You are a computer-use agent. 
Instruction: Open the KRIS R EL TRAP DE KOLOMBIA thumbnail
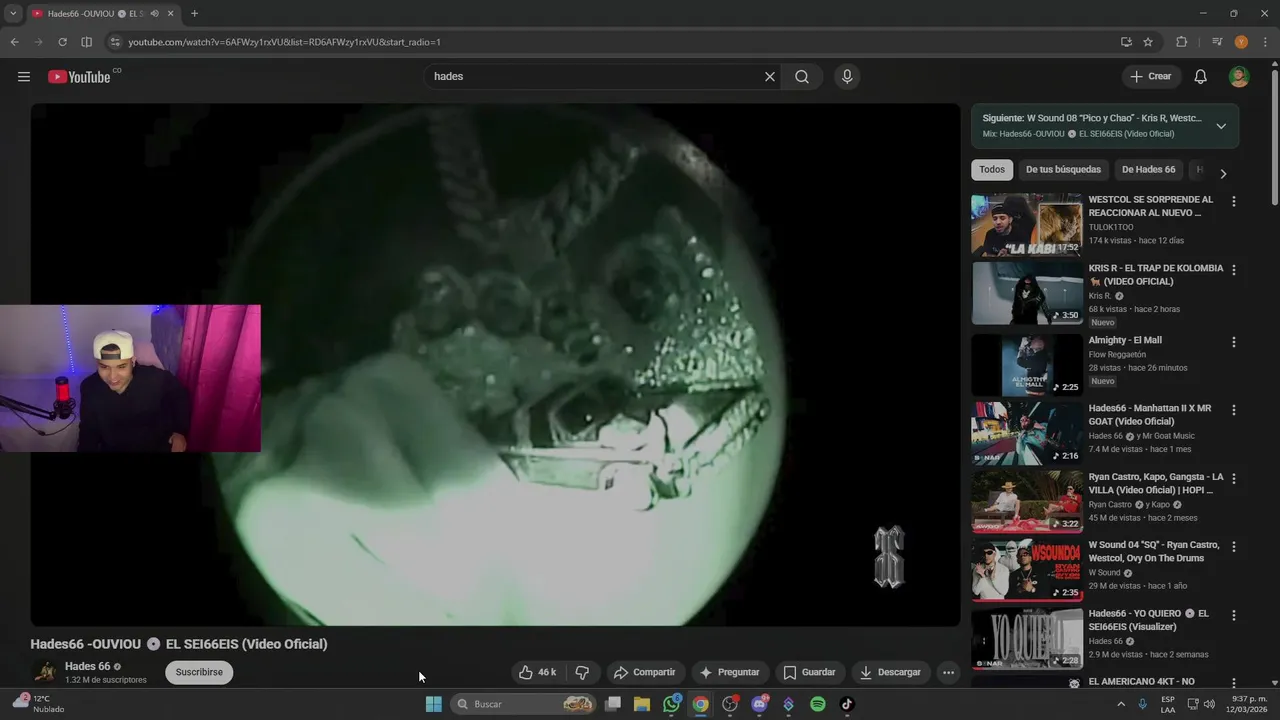[x=1027, y=294]
